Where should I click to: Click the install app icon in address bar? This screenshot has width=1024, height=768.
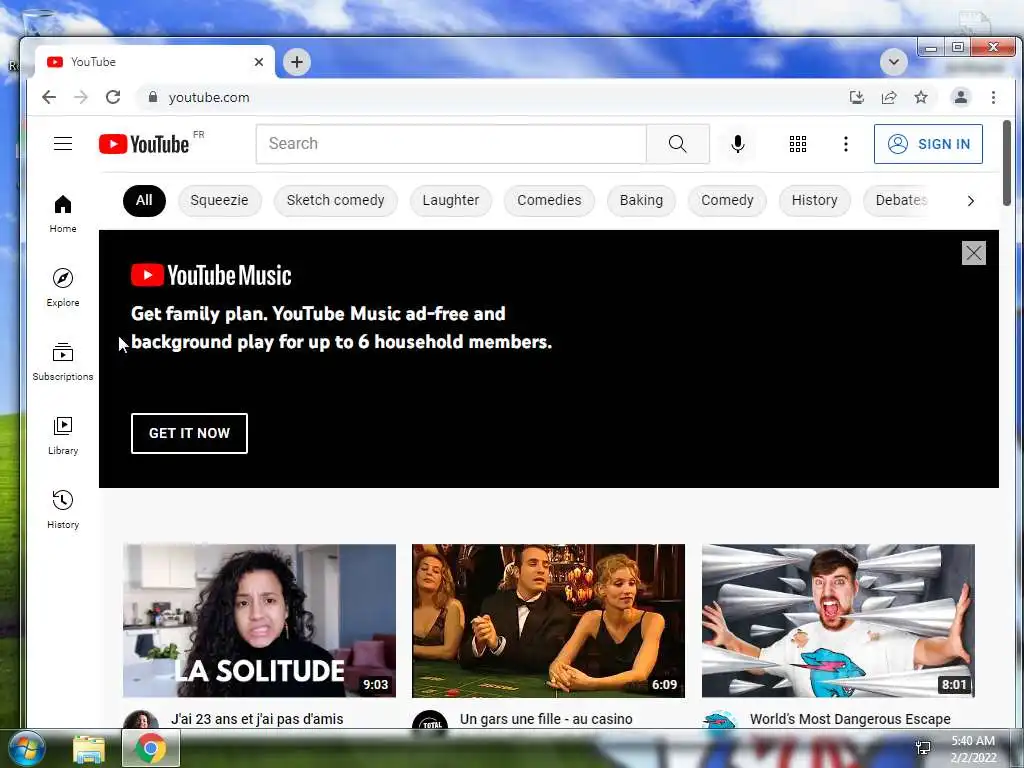856,97
